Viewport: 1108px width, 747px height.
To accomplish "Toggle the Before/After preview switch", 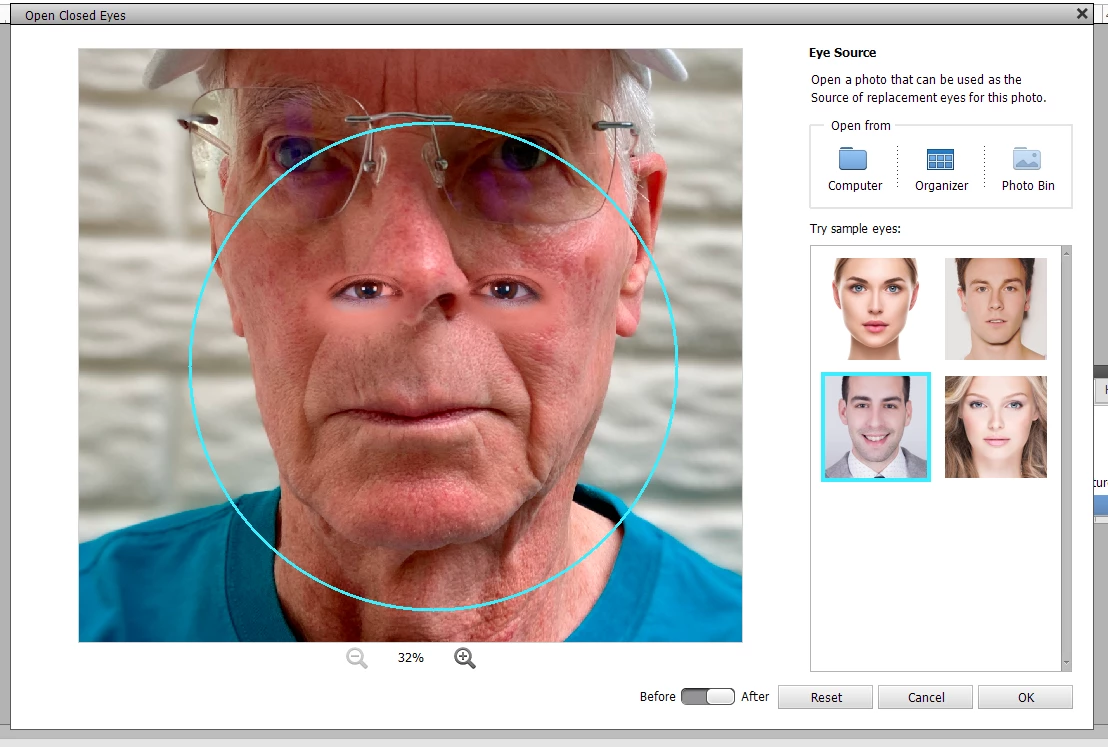I will [x=708, y=696].
